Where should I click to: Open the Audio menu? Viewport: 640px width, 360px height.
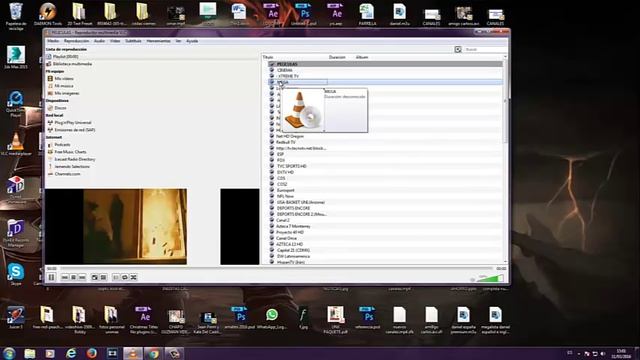coord(100,41)
